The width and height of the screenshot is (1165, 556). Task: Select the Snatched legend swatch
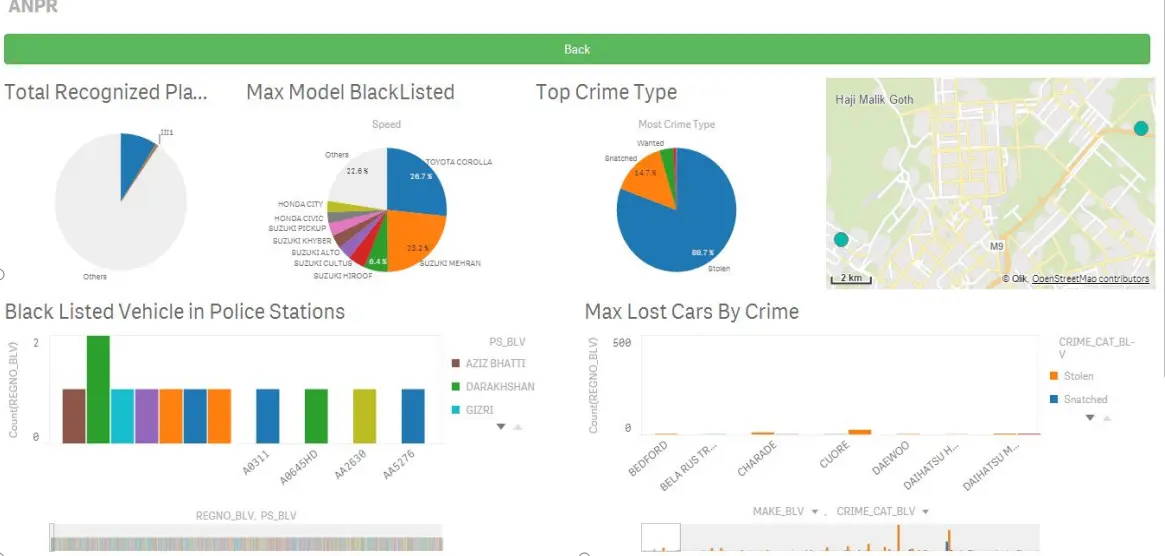[1054, 399]
